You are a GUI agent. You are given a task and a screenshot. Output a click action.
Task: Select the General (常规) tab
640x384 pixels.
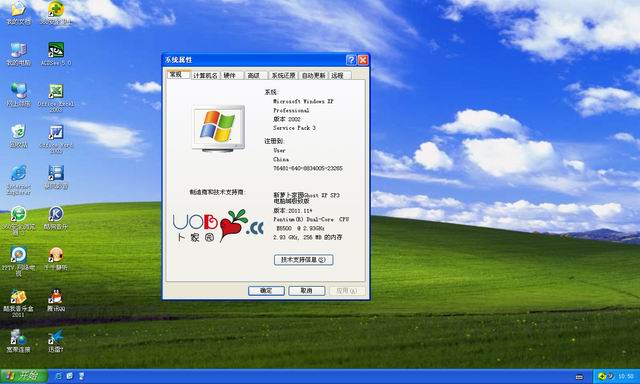(178, 75)
